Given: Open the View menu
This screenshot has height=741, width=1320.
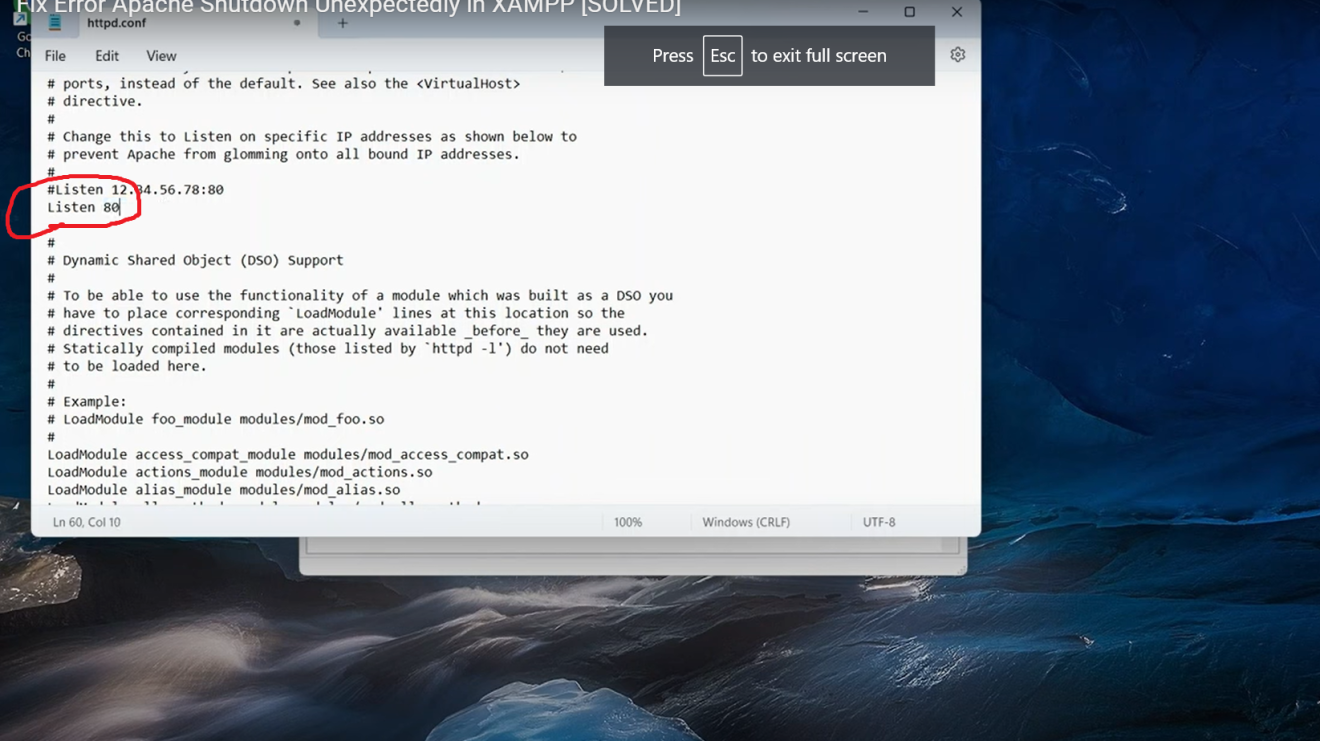Looking at the screenshot, I should point(161,56).
